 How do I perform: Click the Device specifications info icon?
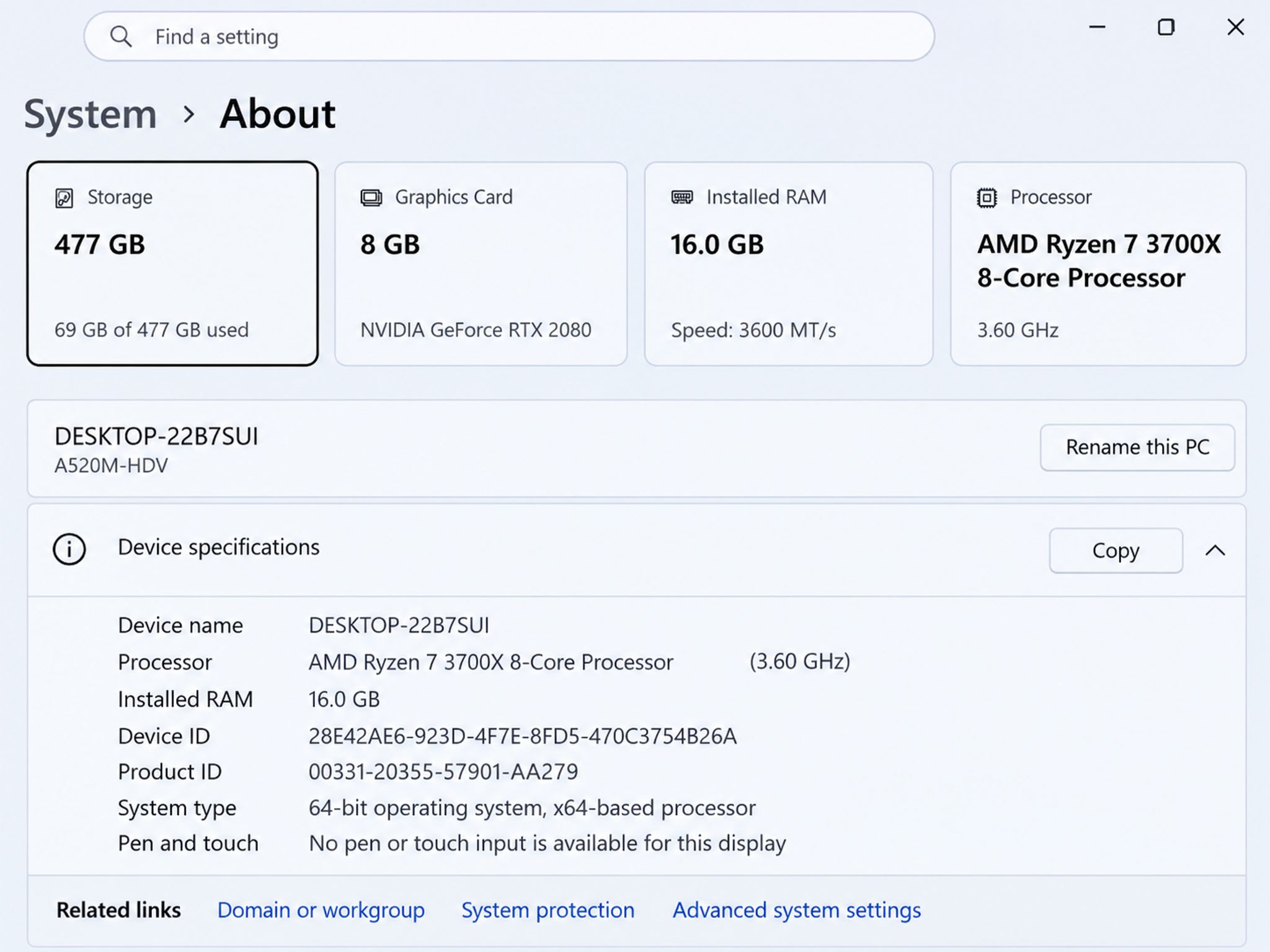(x=69, y=549)
